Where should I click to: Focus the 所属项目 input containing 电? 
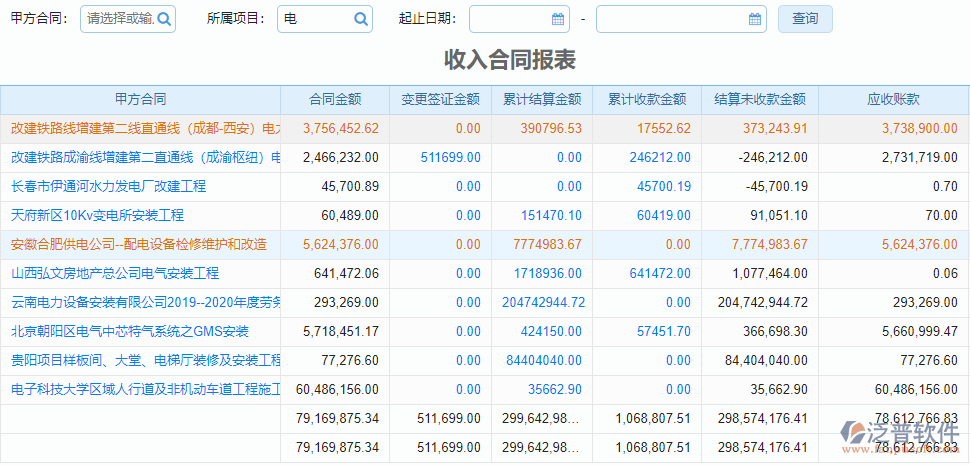325,19
